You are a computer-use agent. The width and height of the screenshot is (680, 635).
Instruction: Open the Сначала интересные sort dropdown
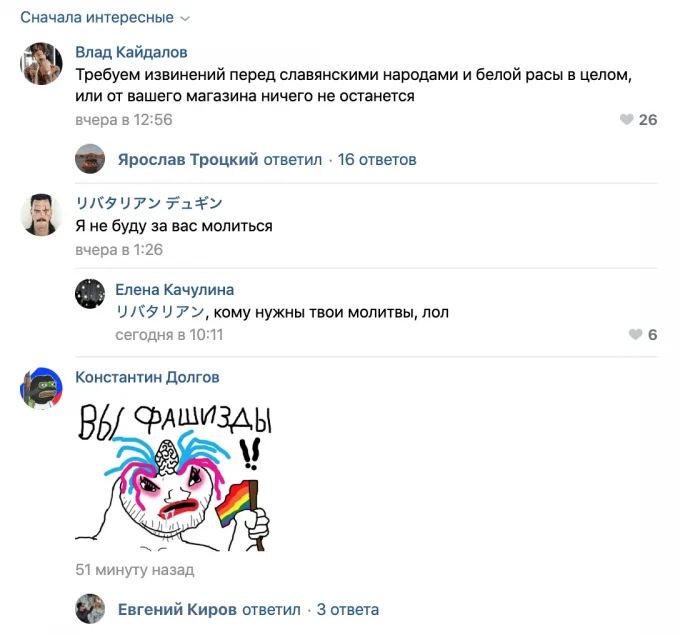pos(105,17)
